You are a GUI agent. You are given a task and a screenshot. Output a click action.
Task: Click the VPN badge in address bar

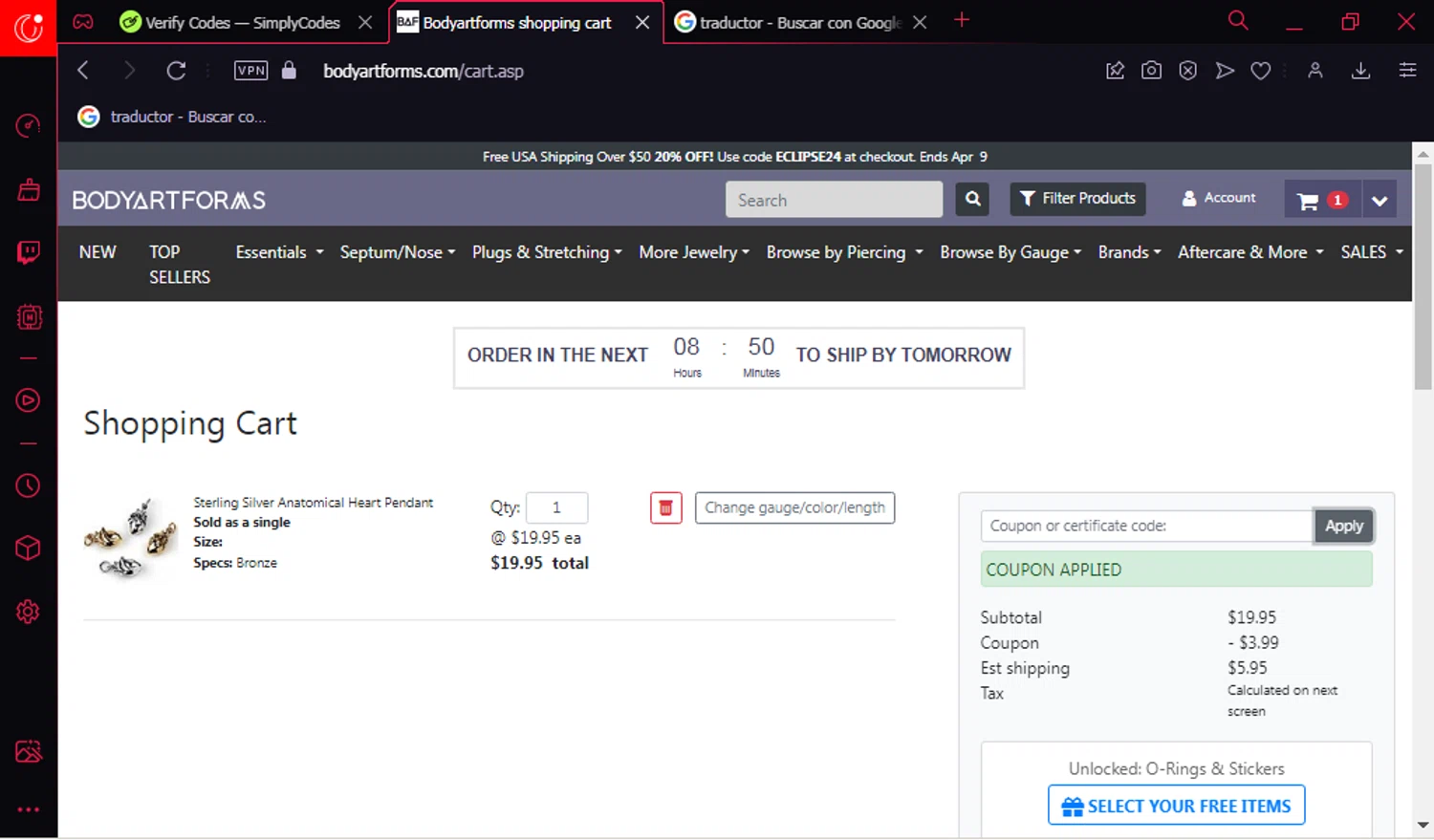pos(251,70)
